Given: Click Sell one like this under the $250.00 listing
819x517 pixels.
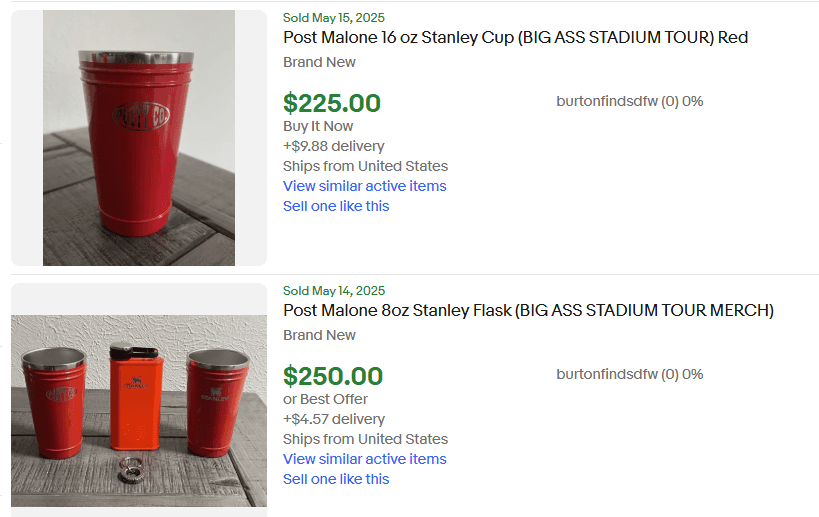Looking at the screenshot, I should [x=336, y=479].
